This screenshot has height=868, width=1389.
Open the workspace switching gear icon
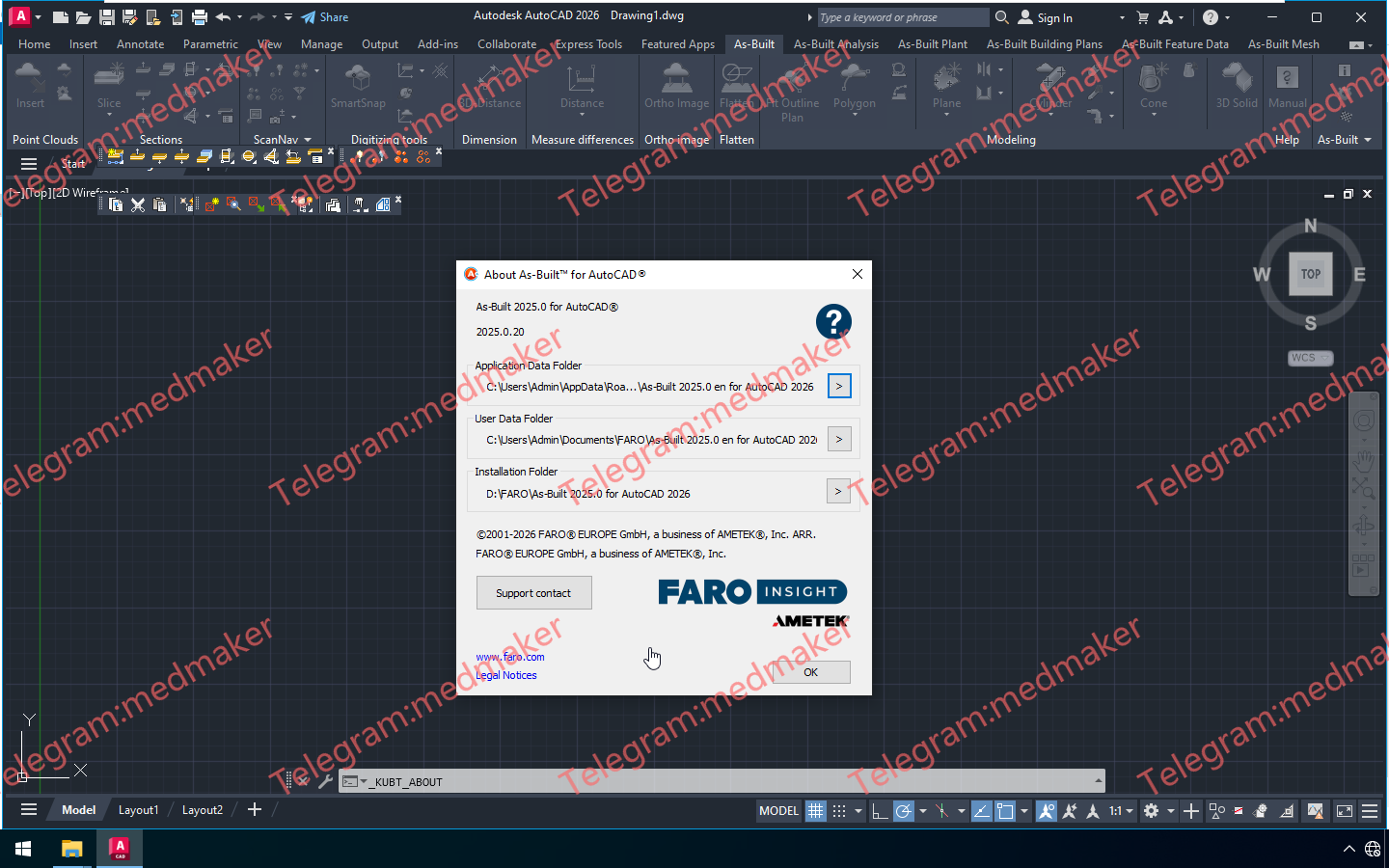(x=1151, y=811)
